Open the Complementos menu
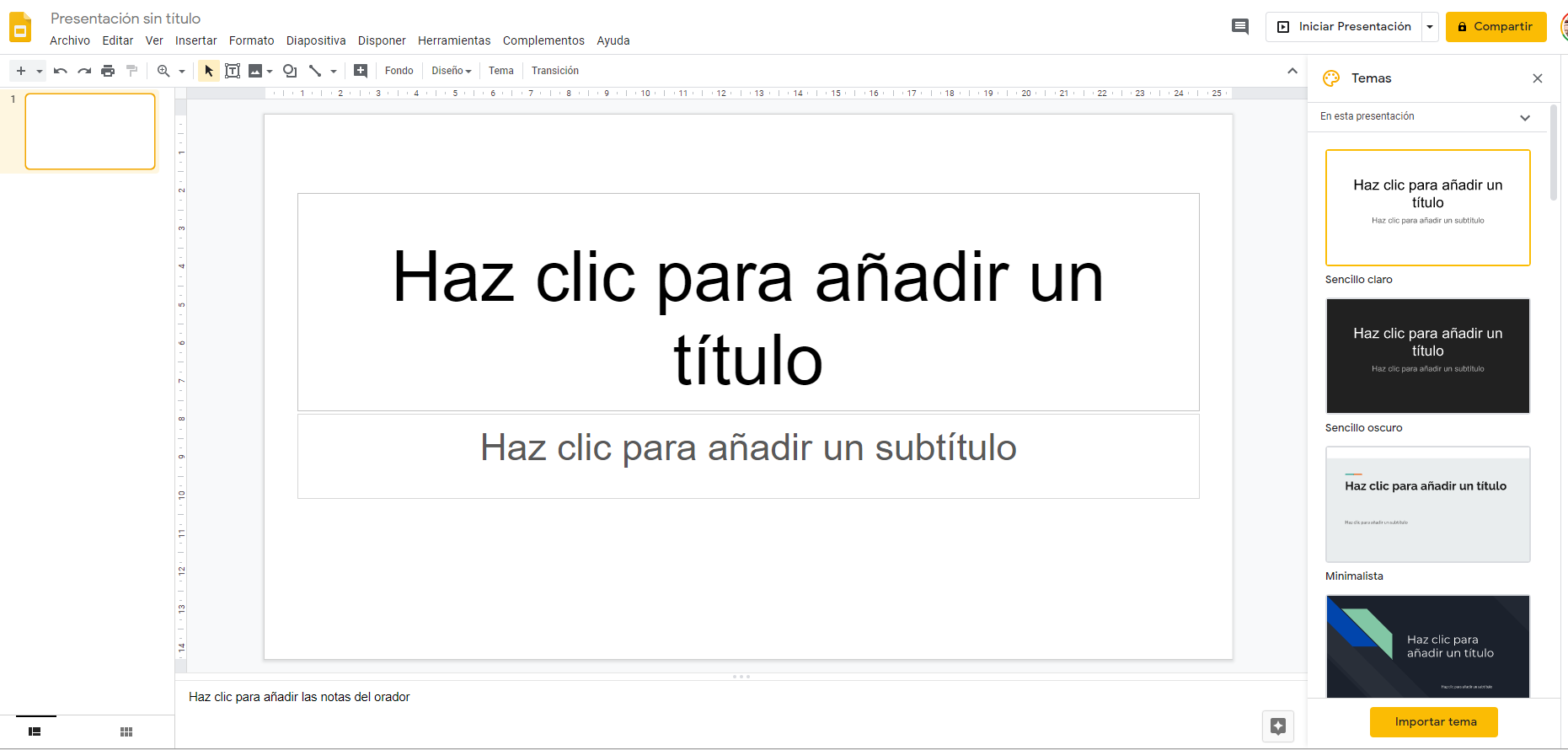 (543, 40)
